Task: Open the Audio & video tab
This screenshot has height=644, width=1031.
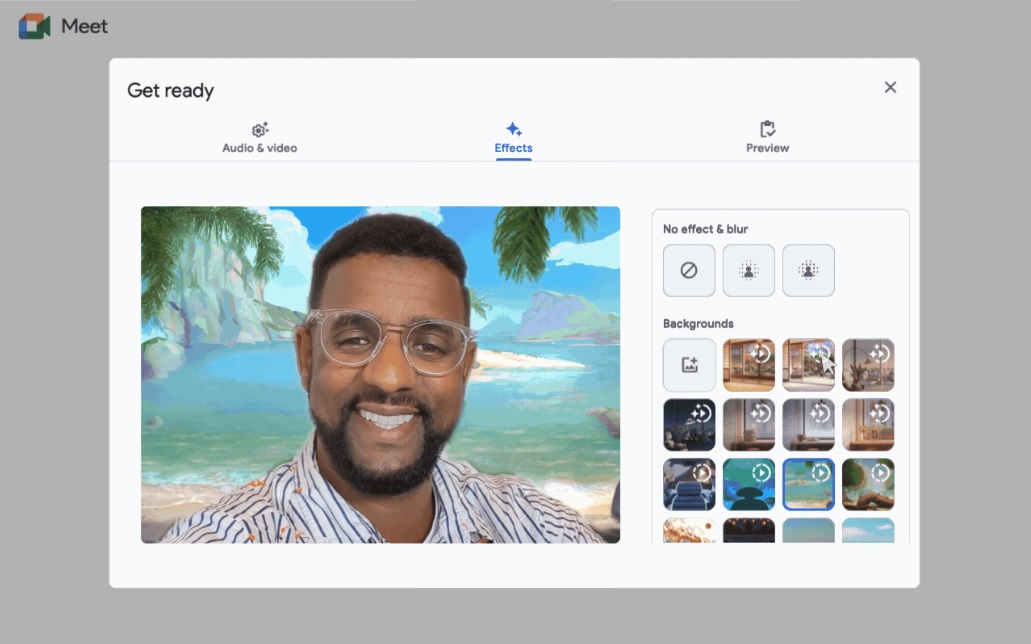Action: pos(259,138)
